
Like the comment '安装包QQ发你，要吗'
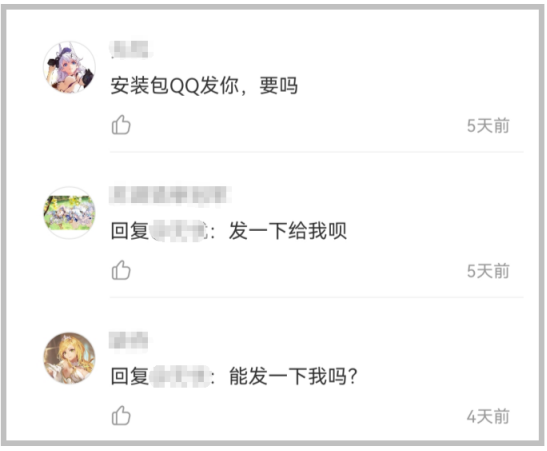coord(121,125)
